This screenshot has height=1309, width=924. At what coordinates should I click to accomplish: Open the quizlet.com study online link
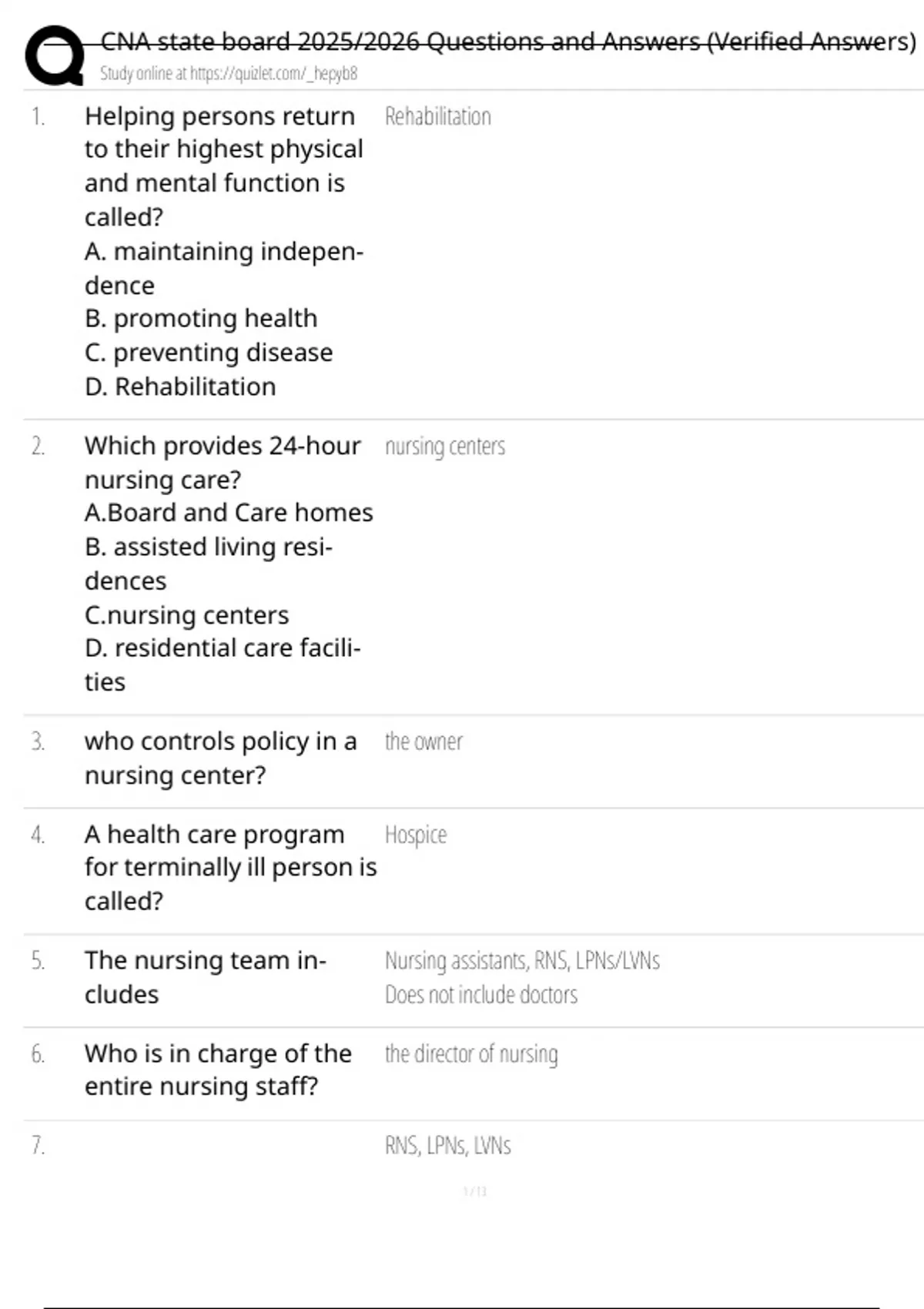(x=229, y=74)
